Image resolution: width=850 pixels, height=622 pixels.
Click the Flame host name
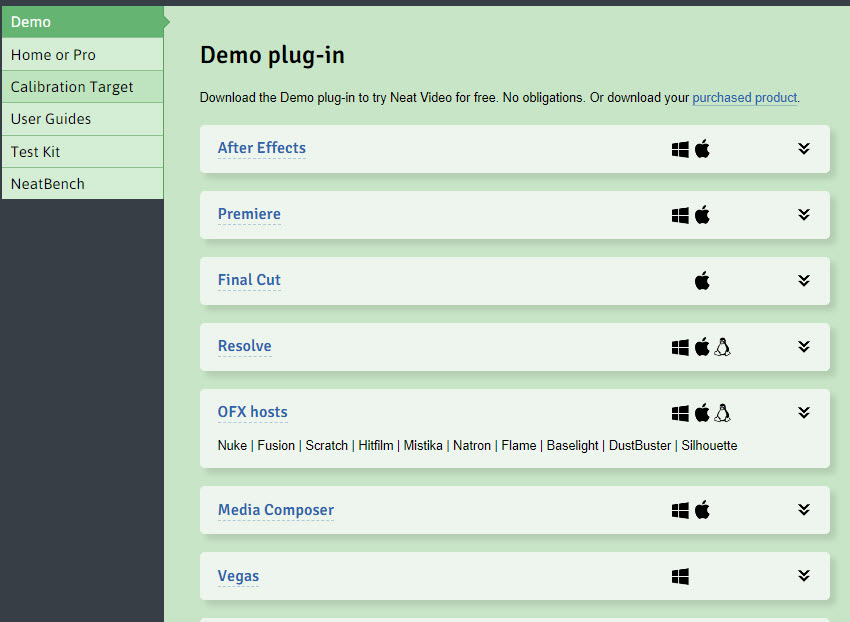click(x=519, y=445)
